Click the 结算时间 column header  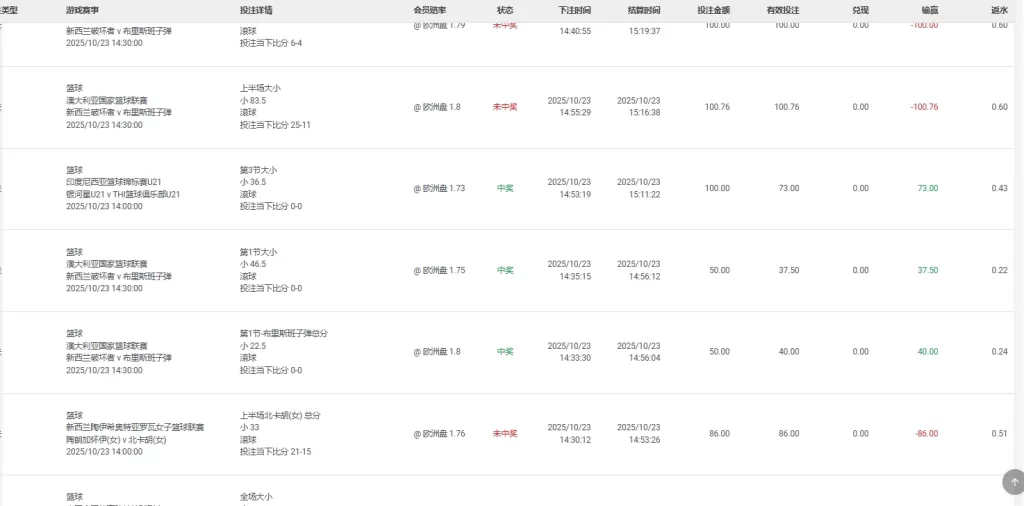[x=644, y=9]
